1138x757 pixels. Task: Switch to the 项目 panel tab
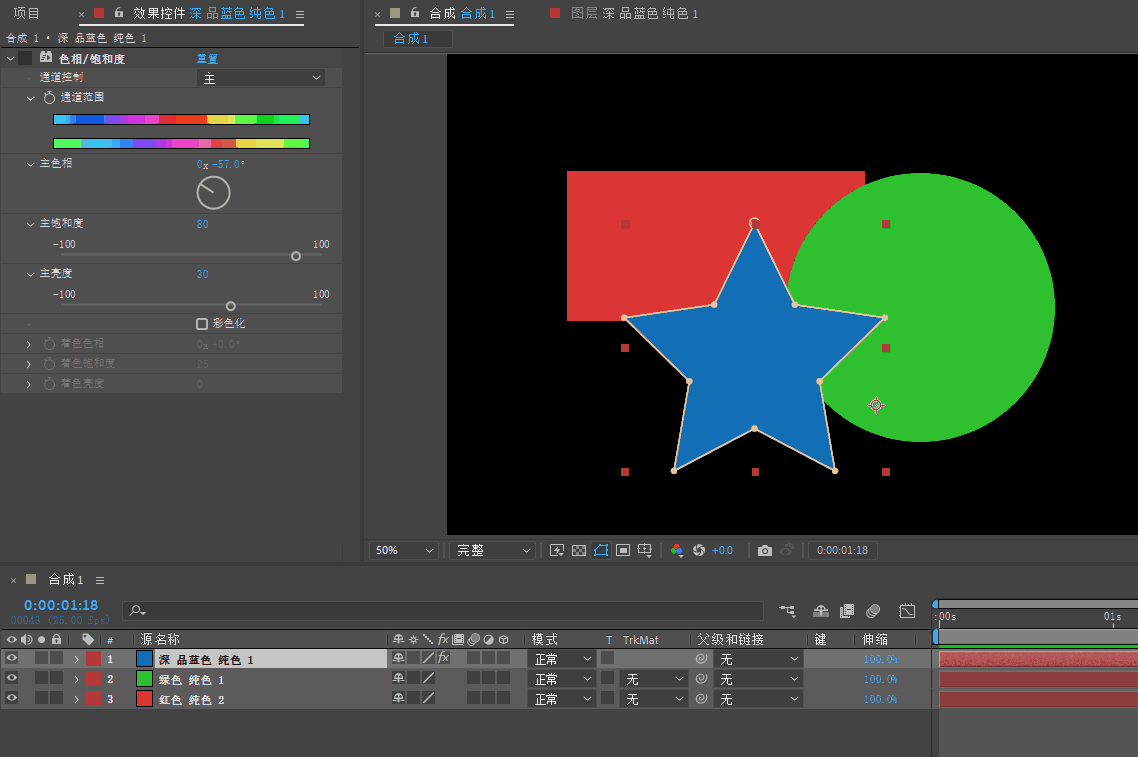pyautogui.click(x=27, y=13)
